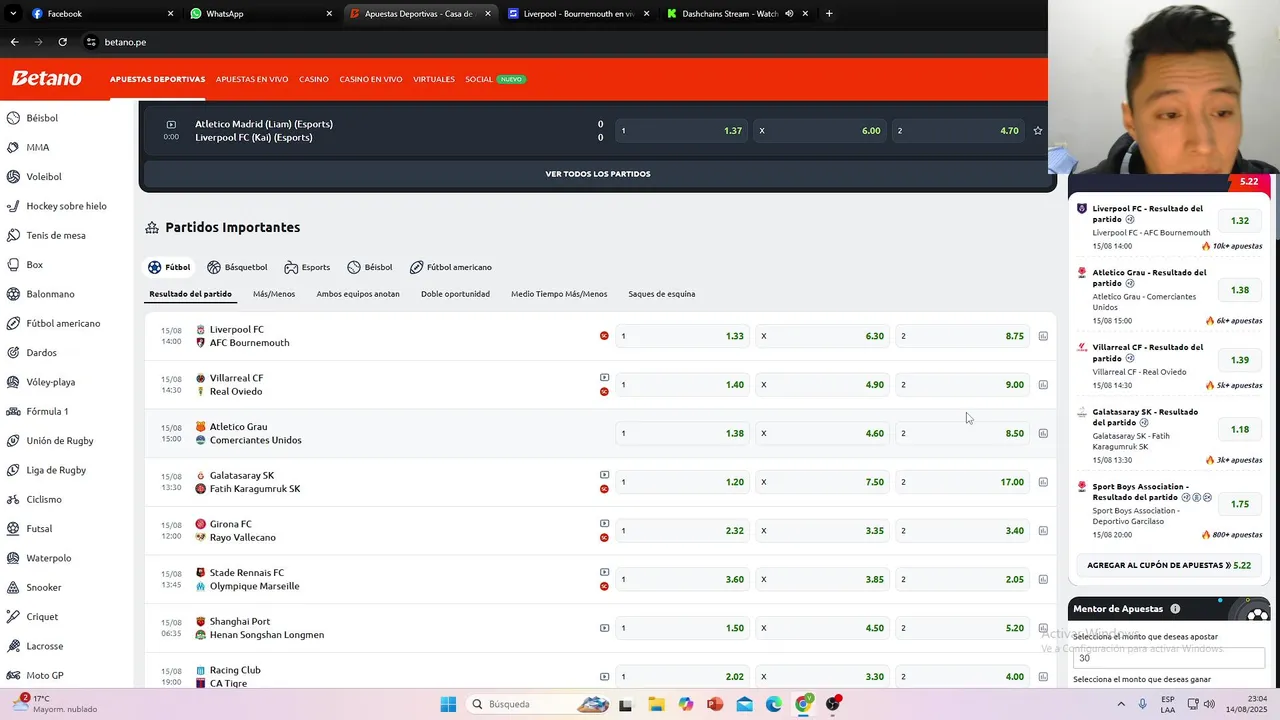Open stats icon for Liverpool FC match
Image resolution: width=1280 pixels, height=720 pixels.
tap(1043, 336)
